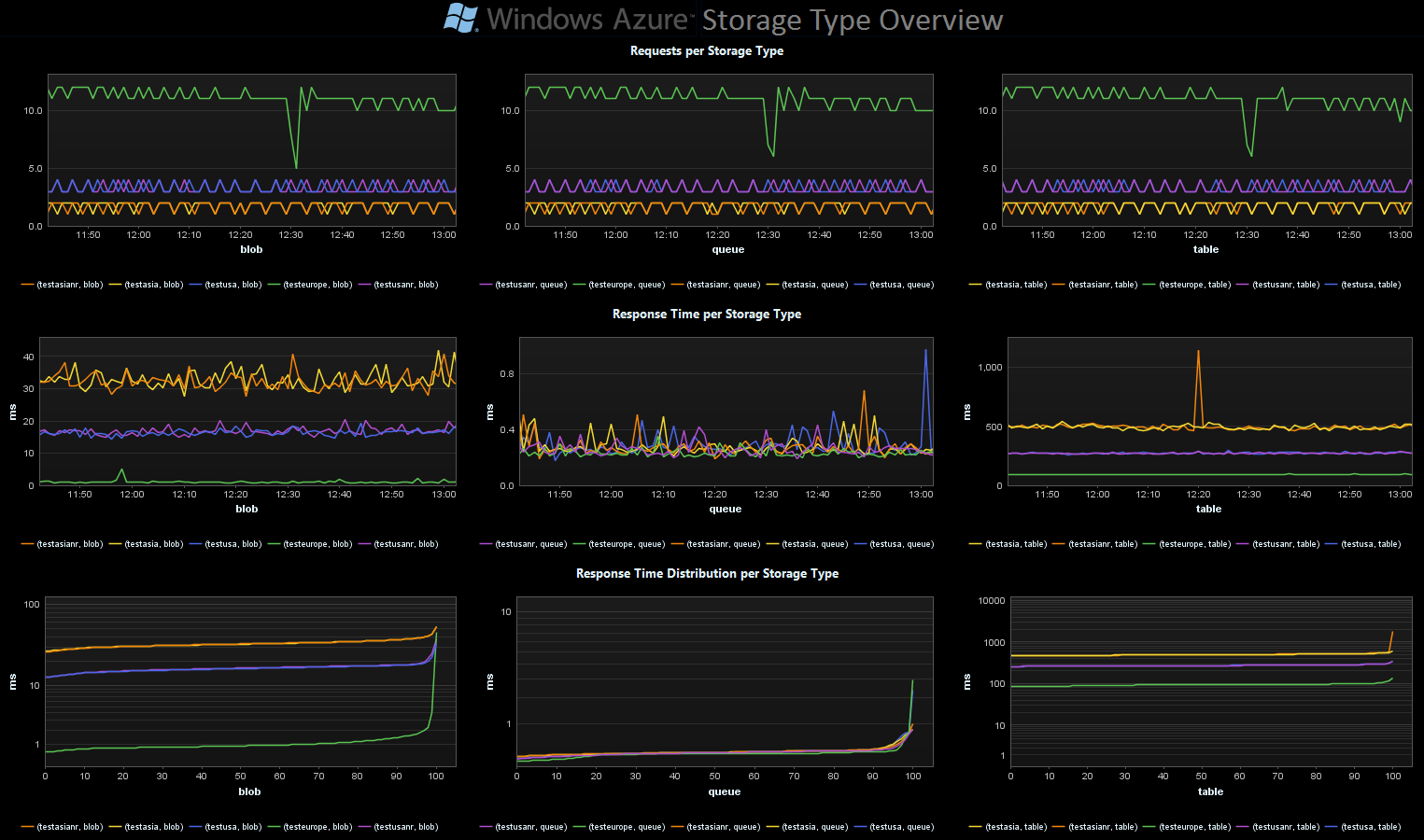The width and height of the screenshot is (1424, 840).
Task: Toggle (testusanr, table) legend under requests chart
Action: (1278, 285)
